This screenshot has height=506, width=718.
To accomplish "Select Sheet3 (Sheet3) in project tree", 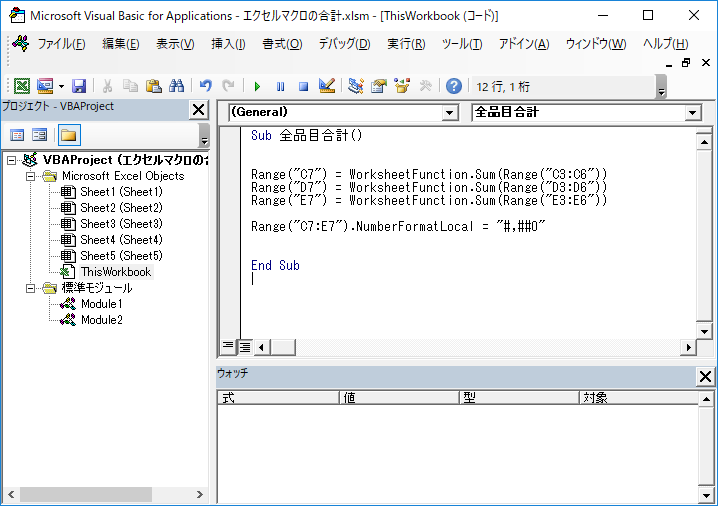I will (x=121, y=224).
